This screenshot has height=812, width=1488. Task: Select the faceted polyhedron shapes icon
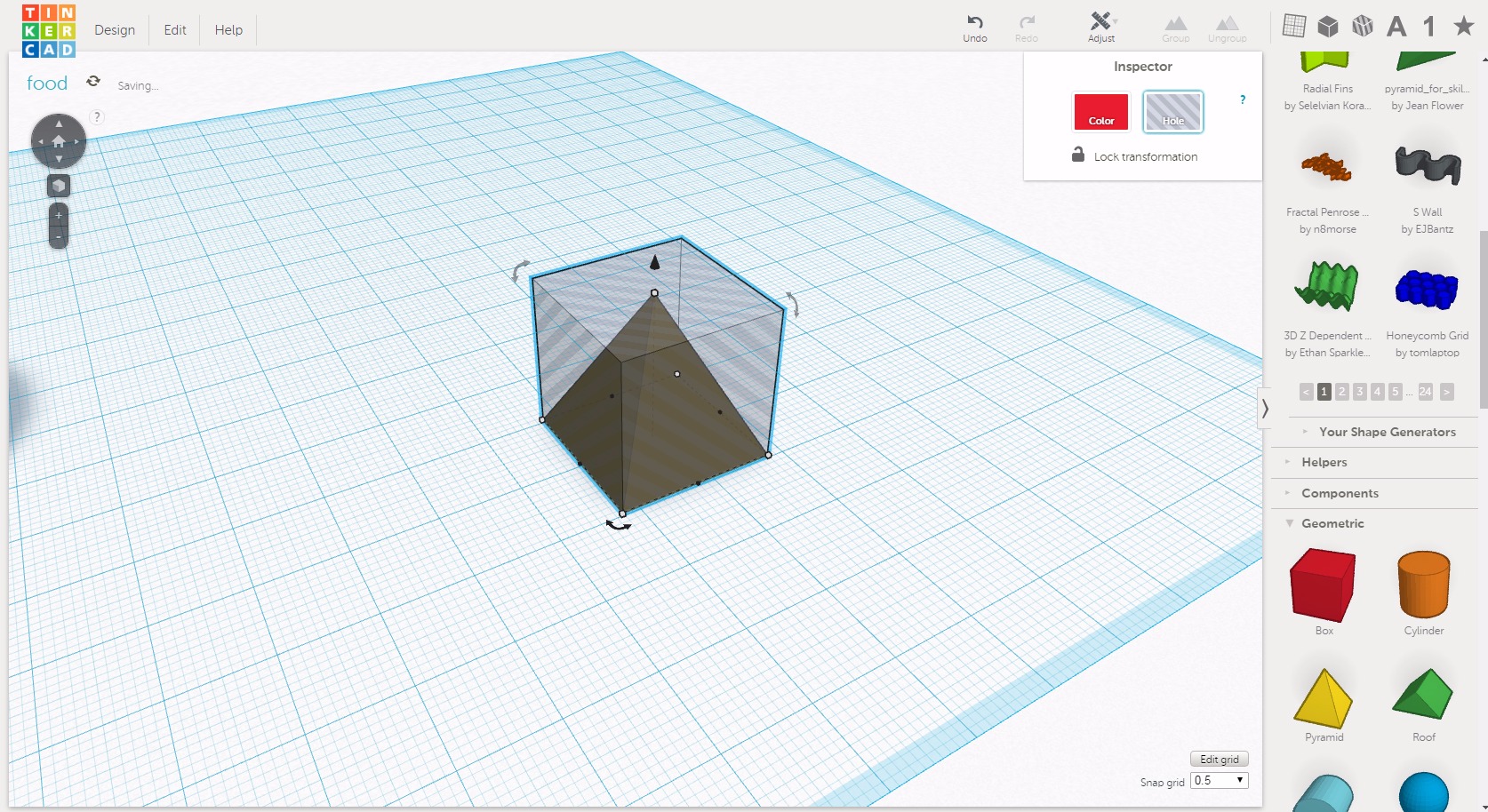coord(1363,26)
